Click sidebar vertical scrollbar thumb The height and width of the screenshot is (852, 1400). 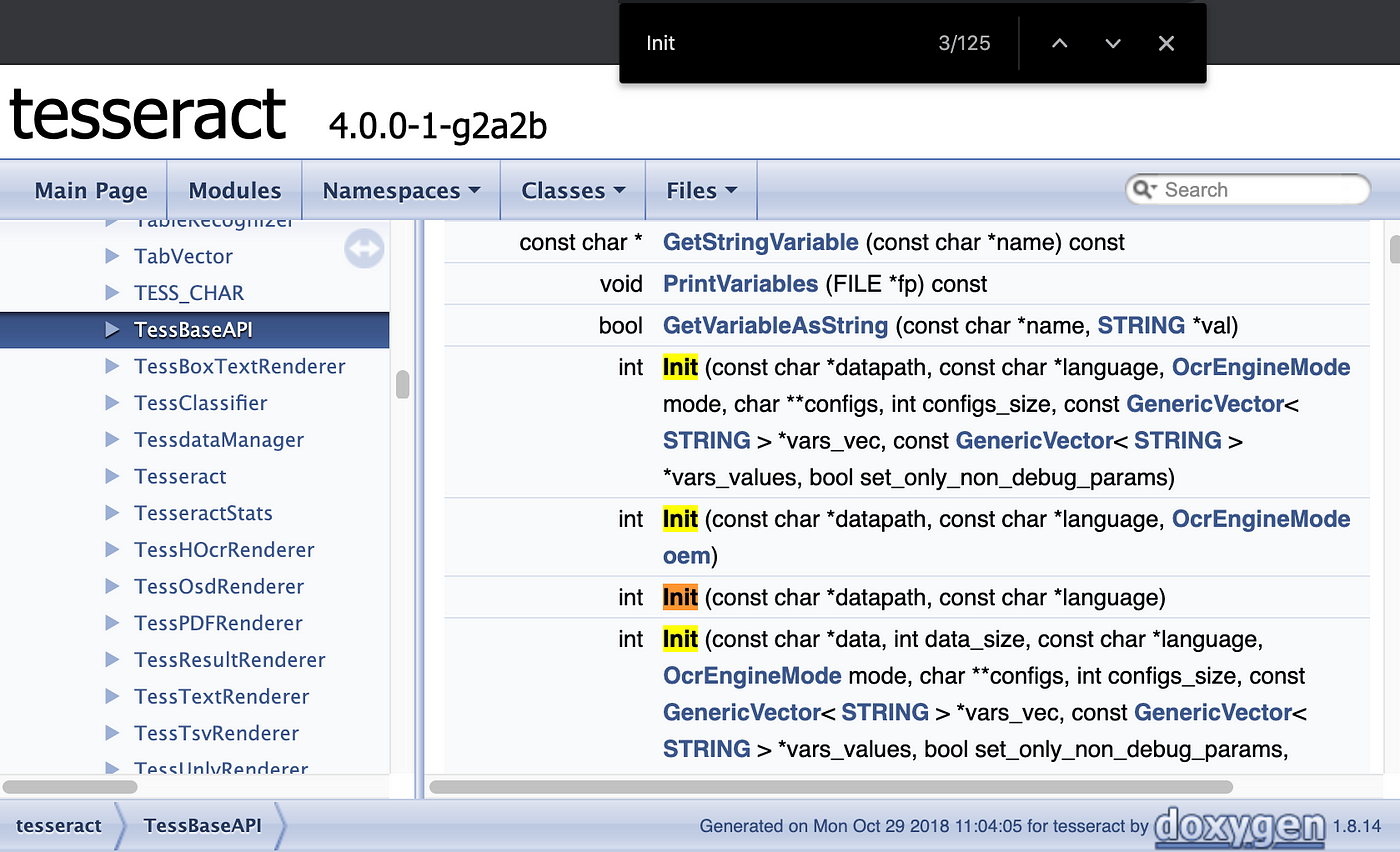[403, 385]
